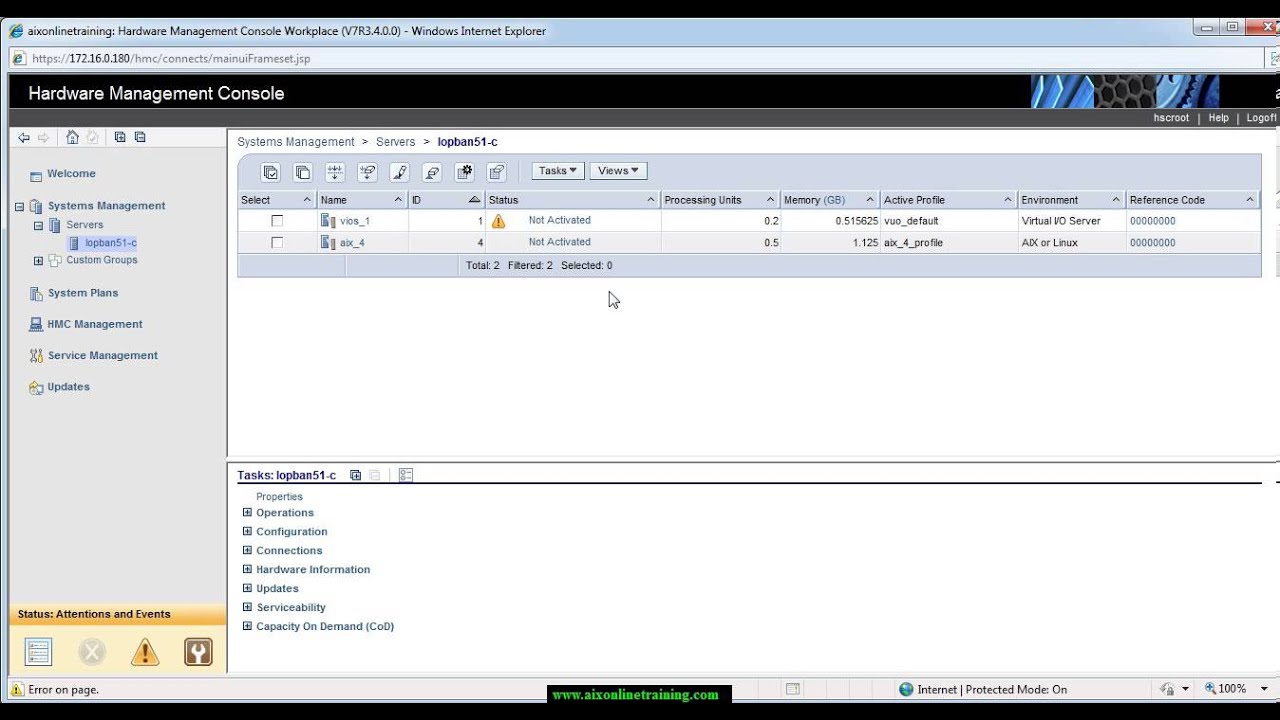Select lopban51-c in the server tree
Screen dimensions: 1280x720
point(110,243)
